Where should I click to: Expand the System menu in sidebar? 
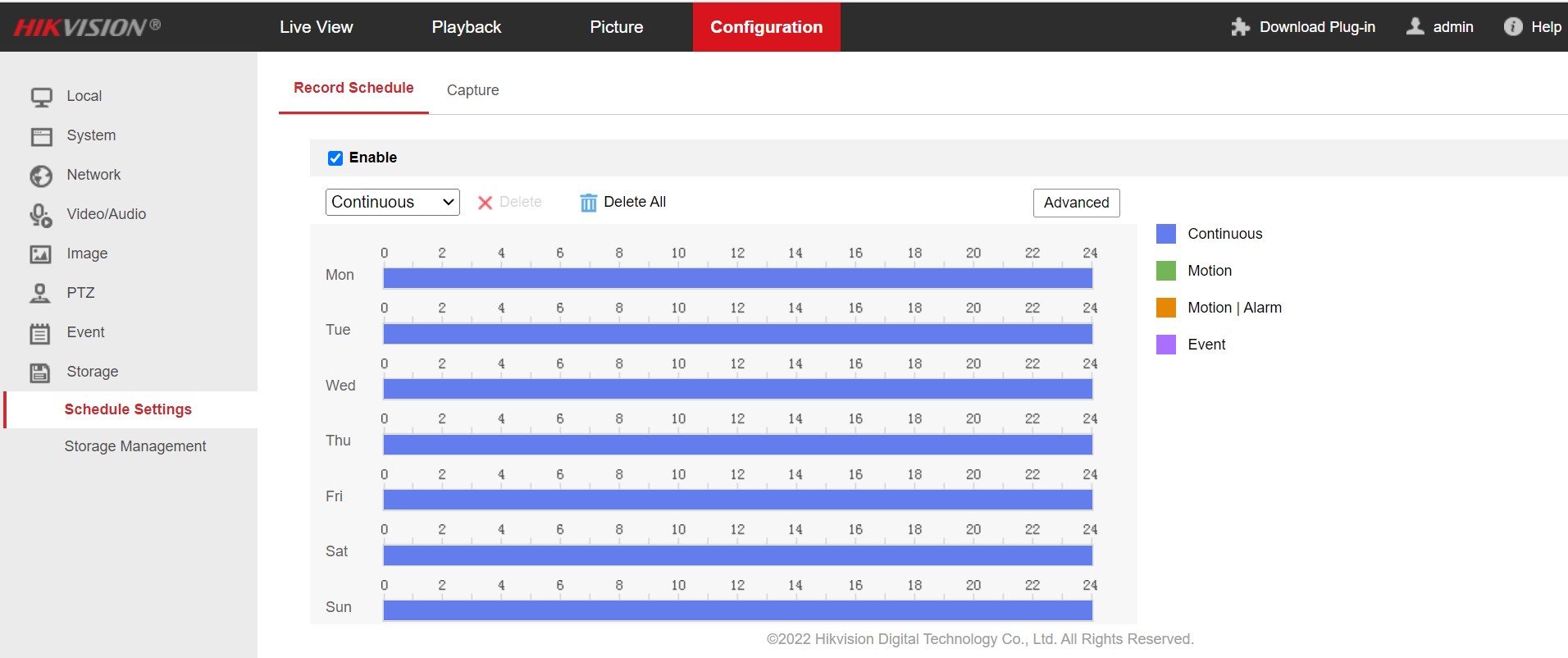[91, 135]
